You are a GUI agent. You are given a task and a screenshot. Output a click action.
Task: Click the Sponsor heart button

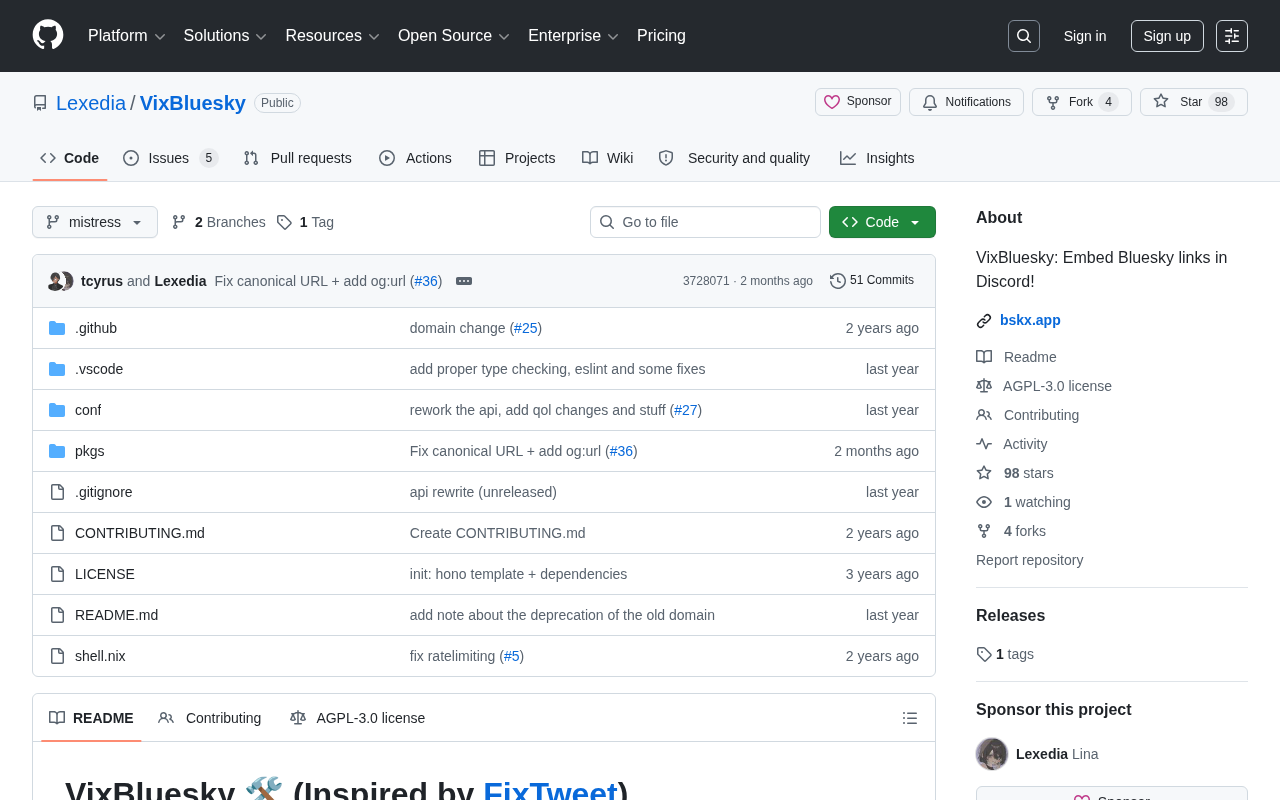(857, 102)
